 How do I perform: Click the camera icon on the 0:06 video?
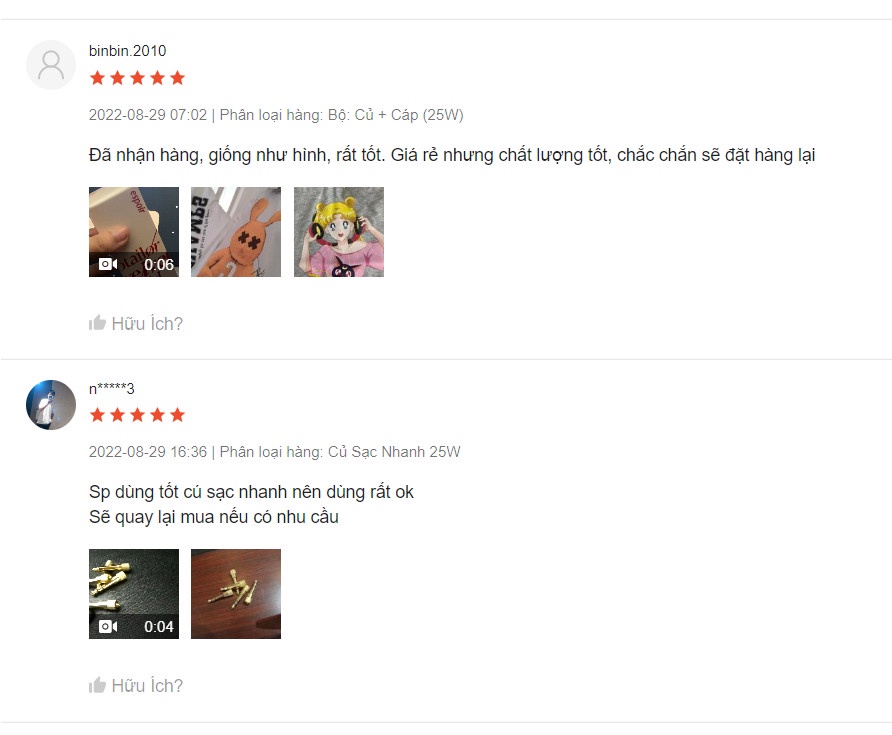pyautogui.click(x=108, y=264)
